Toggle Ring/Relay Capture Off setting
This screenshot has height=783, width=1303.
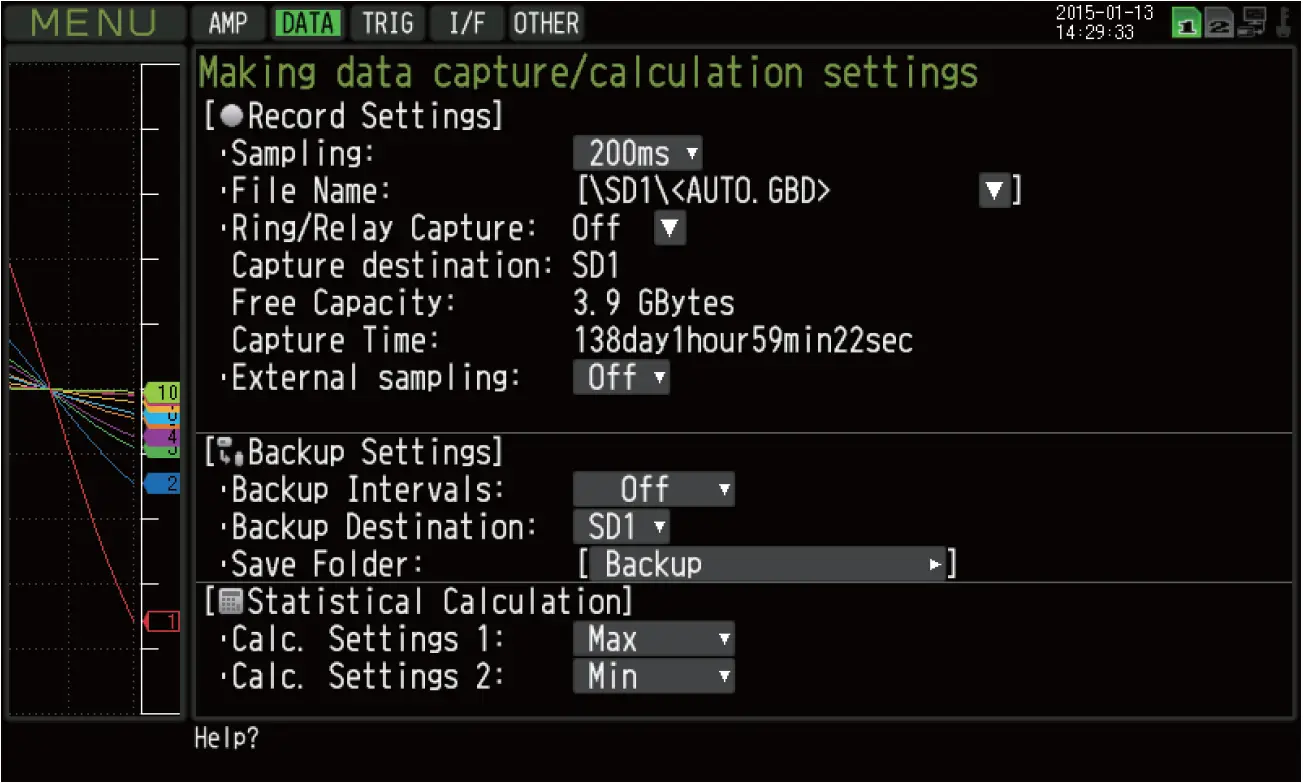[669, 229]
